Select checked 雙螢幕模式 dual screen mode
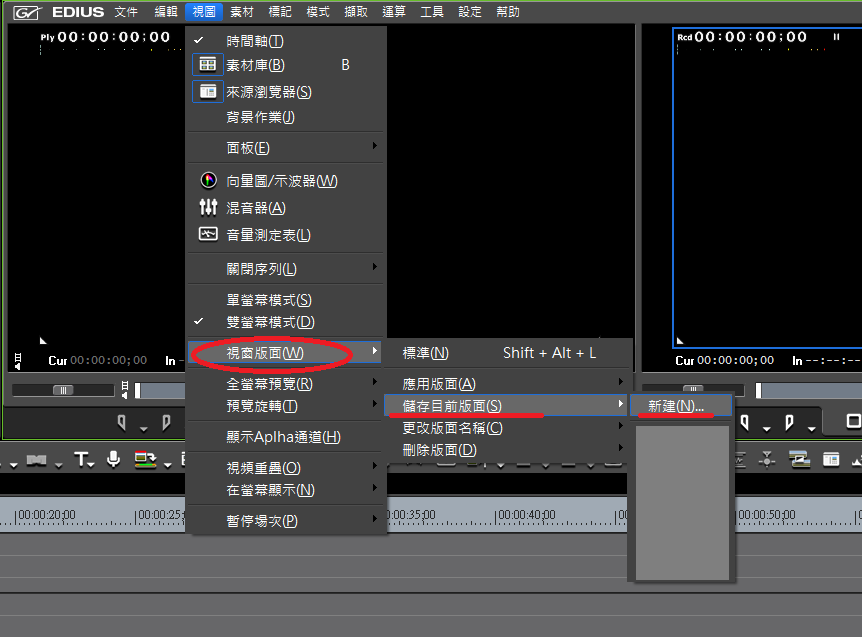Viewport: 862px width, 637px height. (270, 322)
